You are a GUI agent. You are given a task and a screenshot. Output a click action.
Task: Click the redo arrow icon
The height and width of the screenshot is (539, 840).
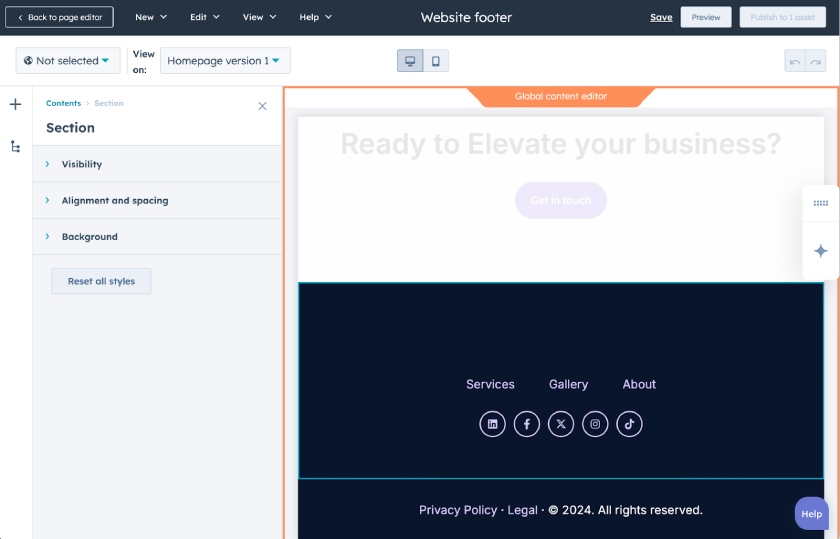tap(817, 61)
